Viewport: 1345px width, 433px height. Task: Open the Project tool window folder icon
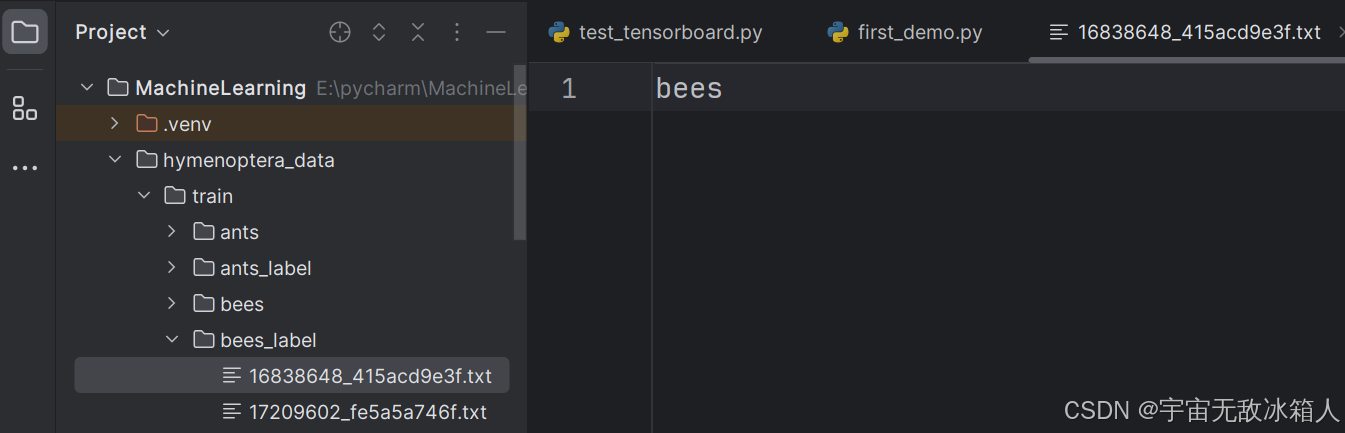(25, 32)
